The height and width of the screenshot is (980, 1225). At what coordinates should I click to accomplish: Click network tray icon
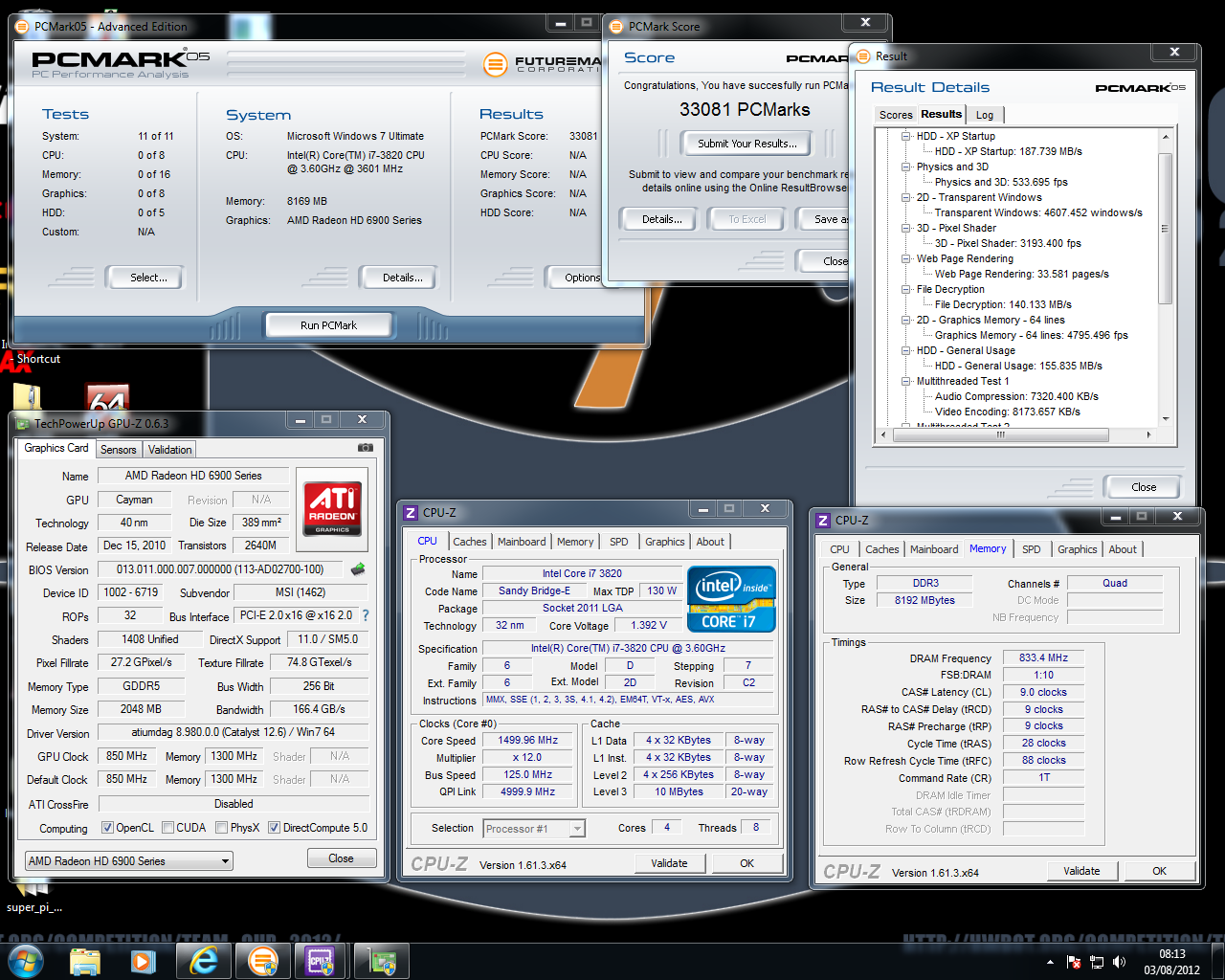pos(1097,962)
